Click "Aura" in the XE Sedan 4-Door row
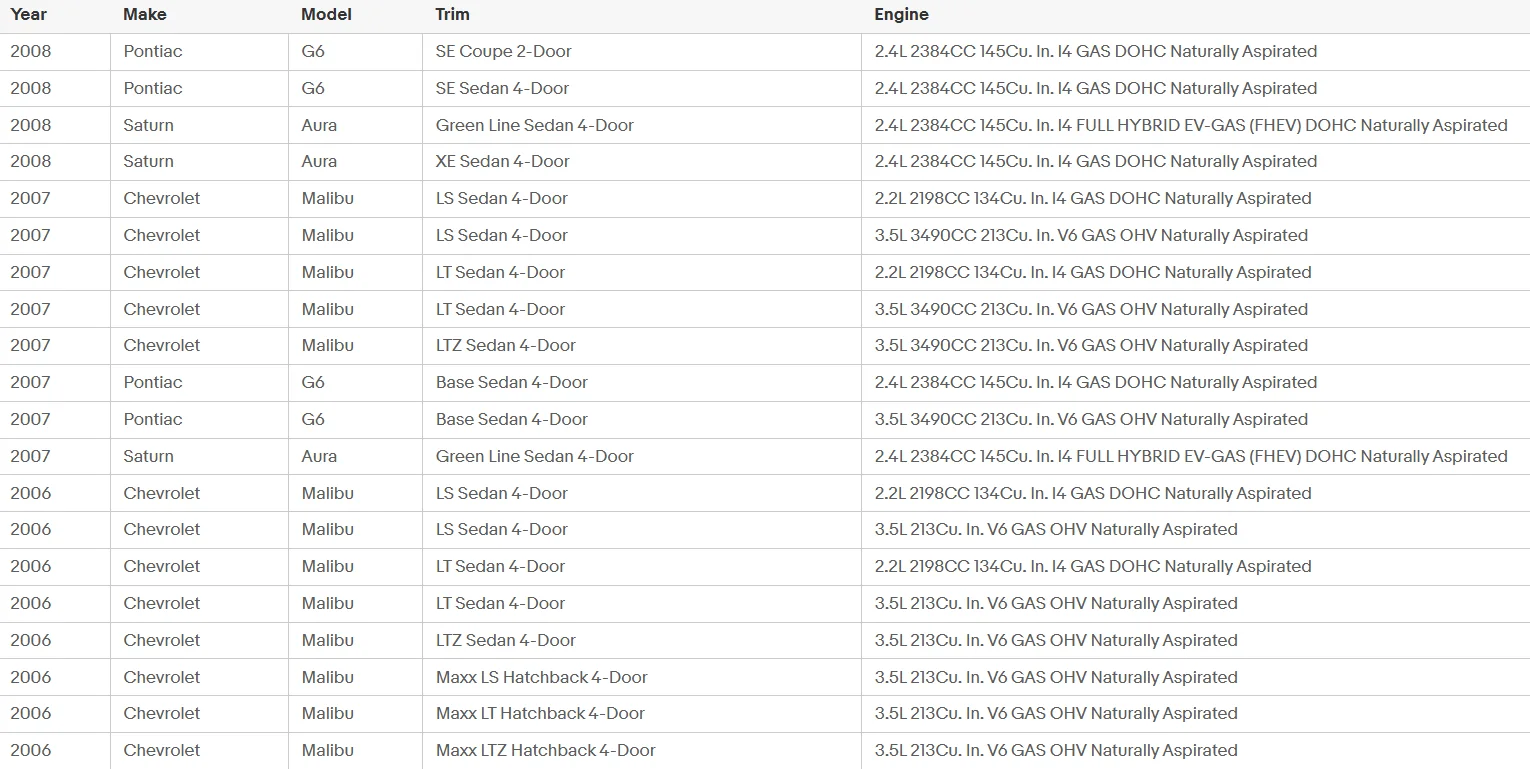The image size is (1530, 769). tap(319, 161)
